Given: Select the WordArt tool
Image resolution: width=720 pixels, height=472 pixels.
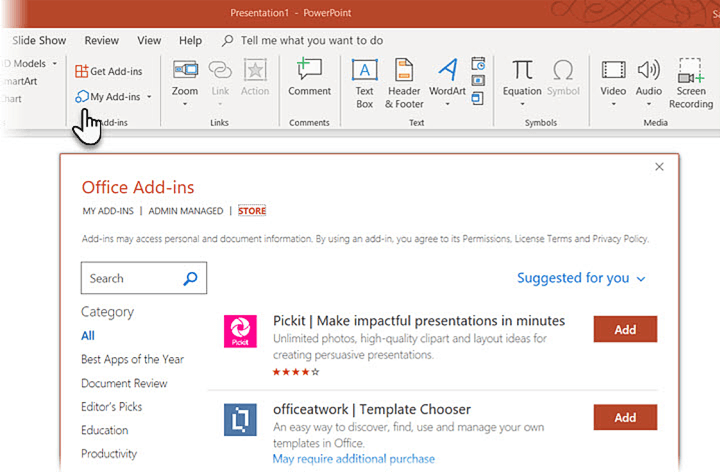Looking at the screenshot, I should pos(448,78).
